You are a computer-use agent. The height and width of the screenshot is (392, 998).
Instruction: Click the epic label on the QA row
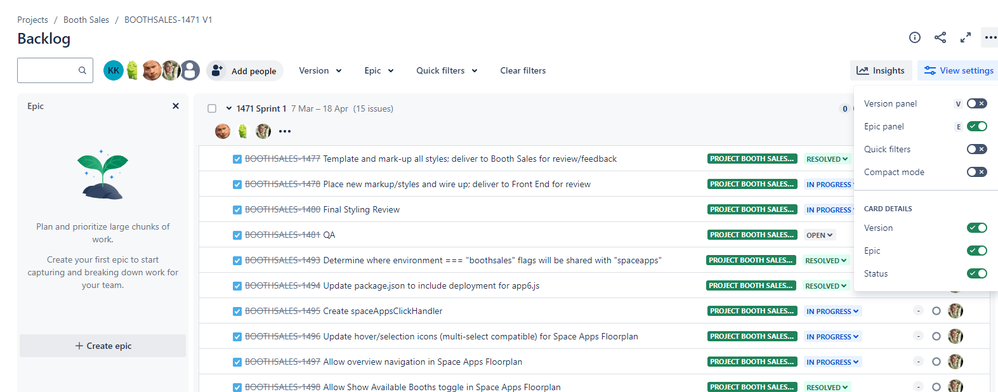[x=752, y=235]
